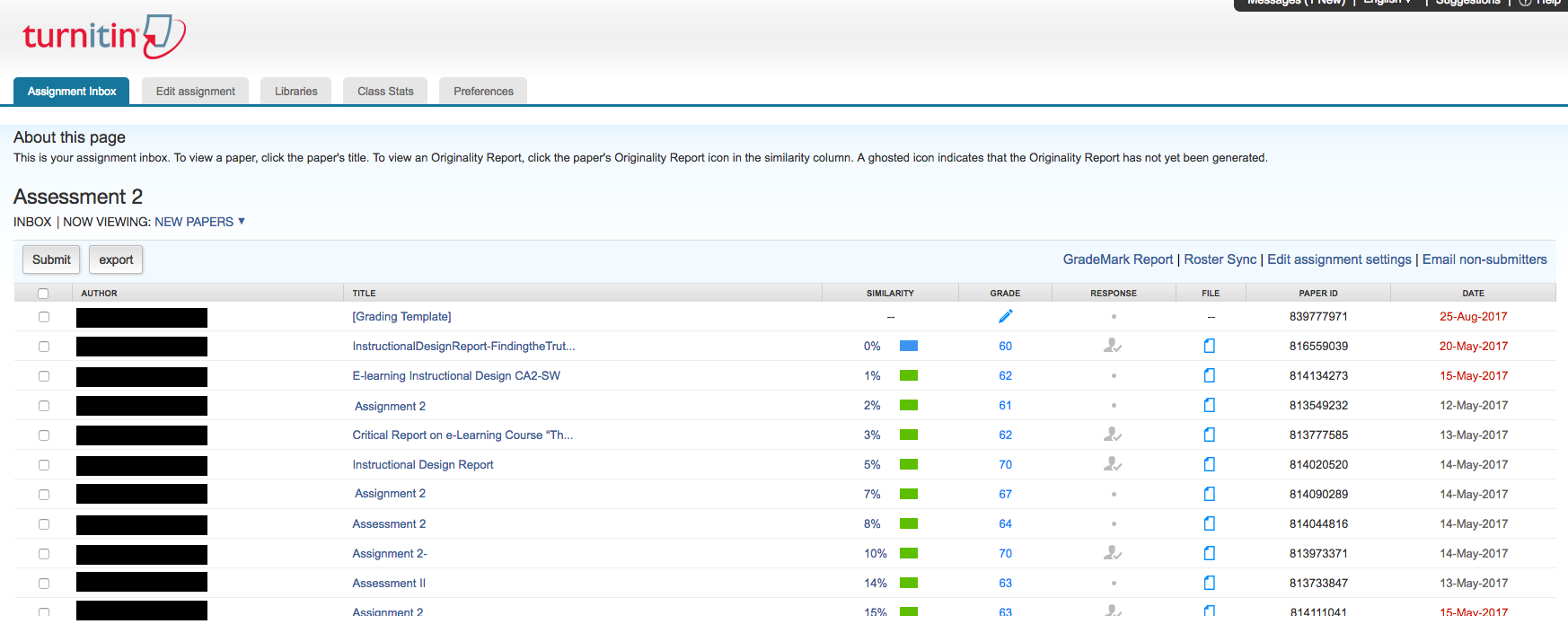Screen dimensions: 1568x624
Task: Switch to the Assignment Inbox tab
Action: [x=72, y=92]
